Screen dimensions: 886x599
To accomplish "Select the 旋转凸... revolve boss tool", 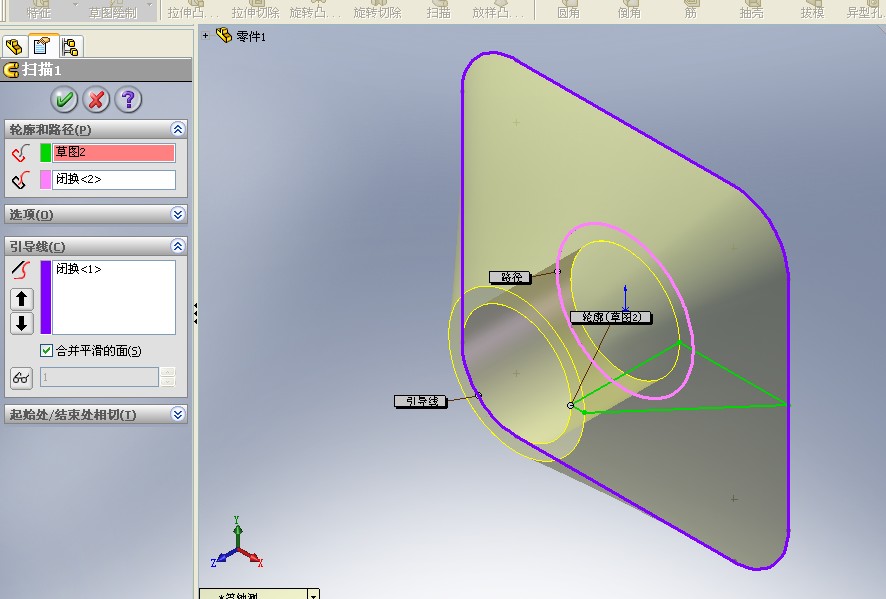I will (315, 12).
